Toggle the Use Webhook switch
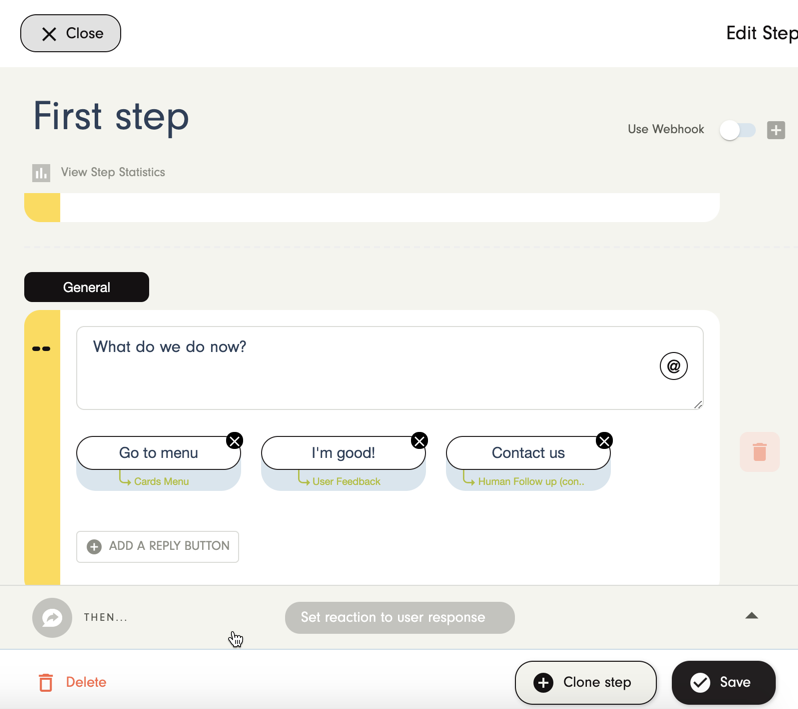The width and height of the screenshot is (798, 709). [737, 130]
